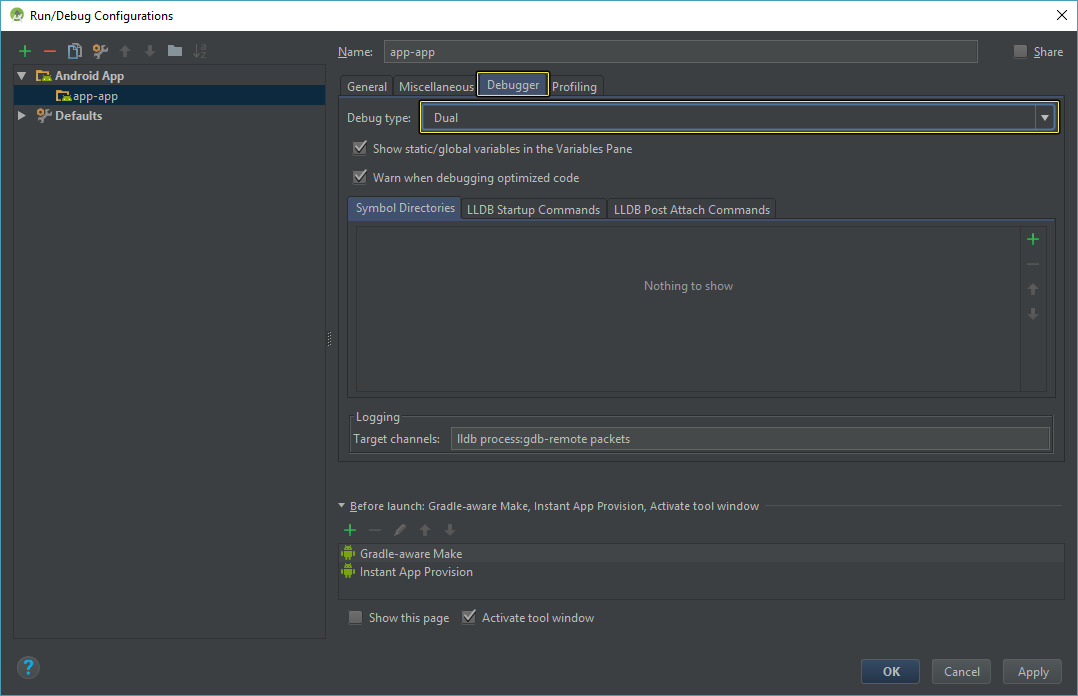Switch to the LLDB Startup Commands tab

pos(533,209)
